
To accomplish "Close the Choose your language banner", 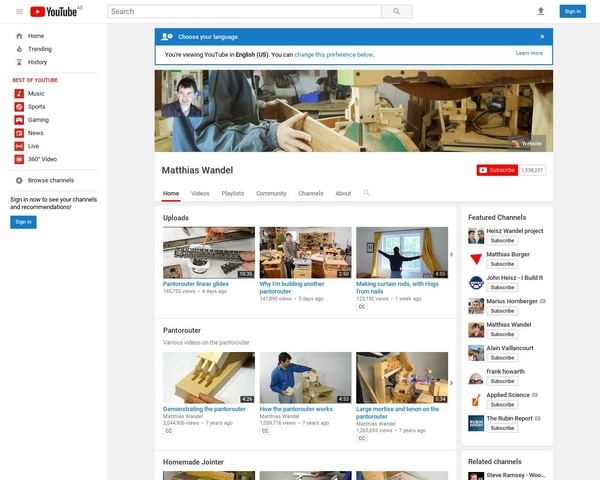I will coord(542,37).
